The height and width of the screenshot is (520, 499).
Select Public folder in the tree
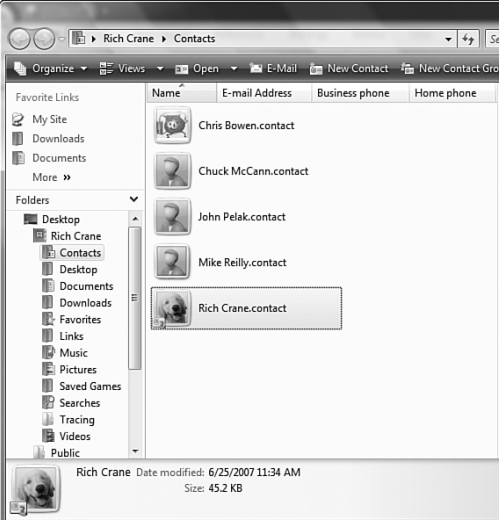pos(65,453)
